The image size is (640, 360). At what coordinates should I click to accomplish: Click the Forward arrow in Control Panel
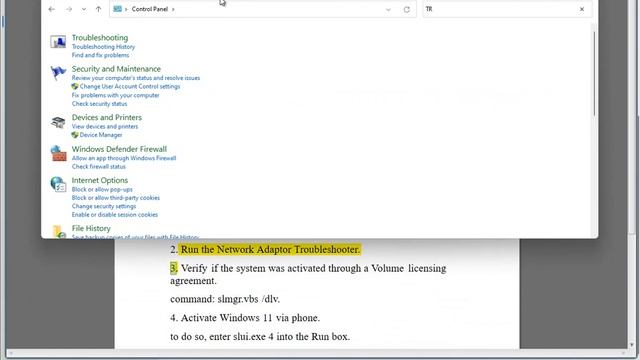click(69, 9)
